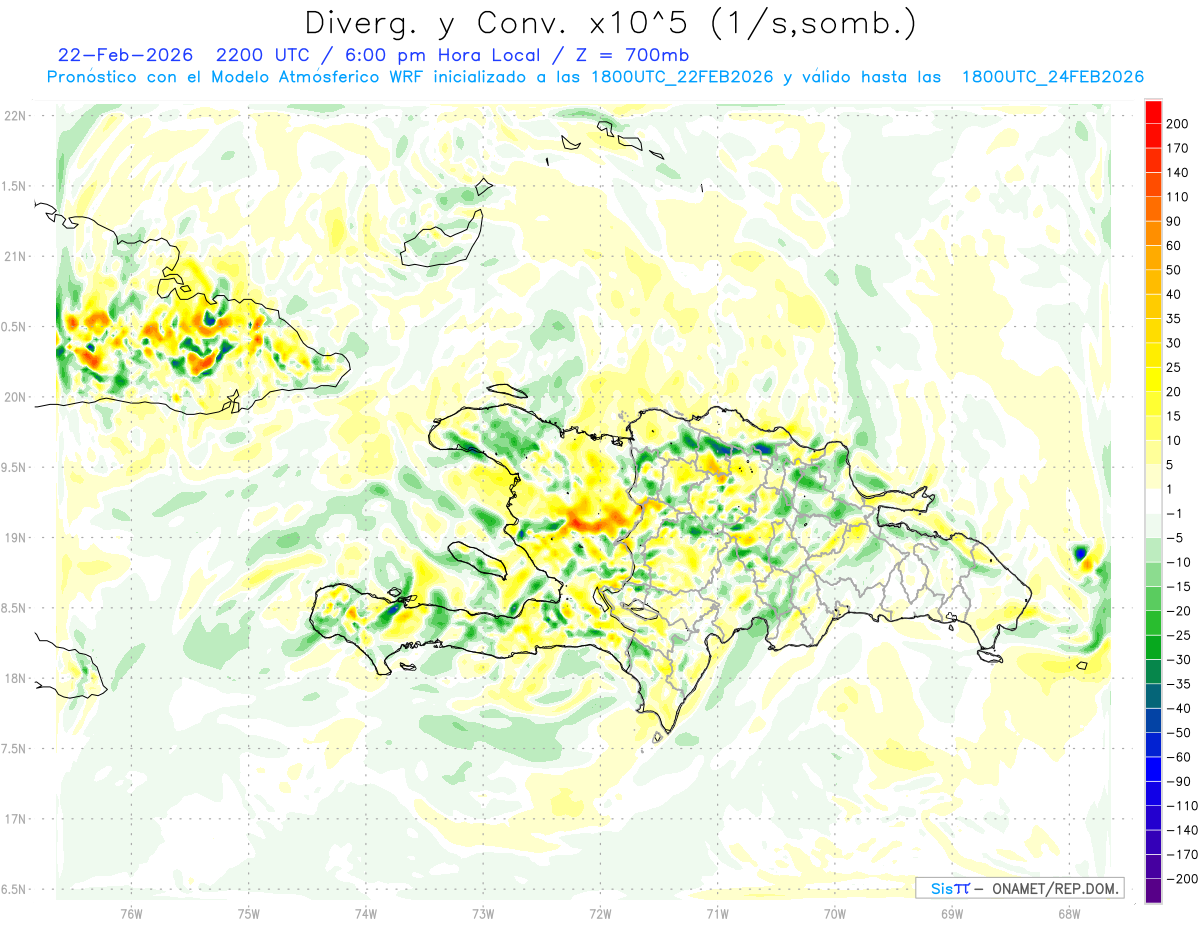Click the 20N latitude label

tap(16, 397)
